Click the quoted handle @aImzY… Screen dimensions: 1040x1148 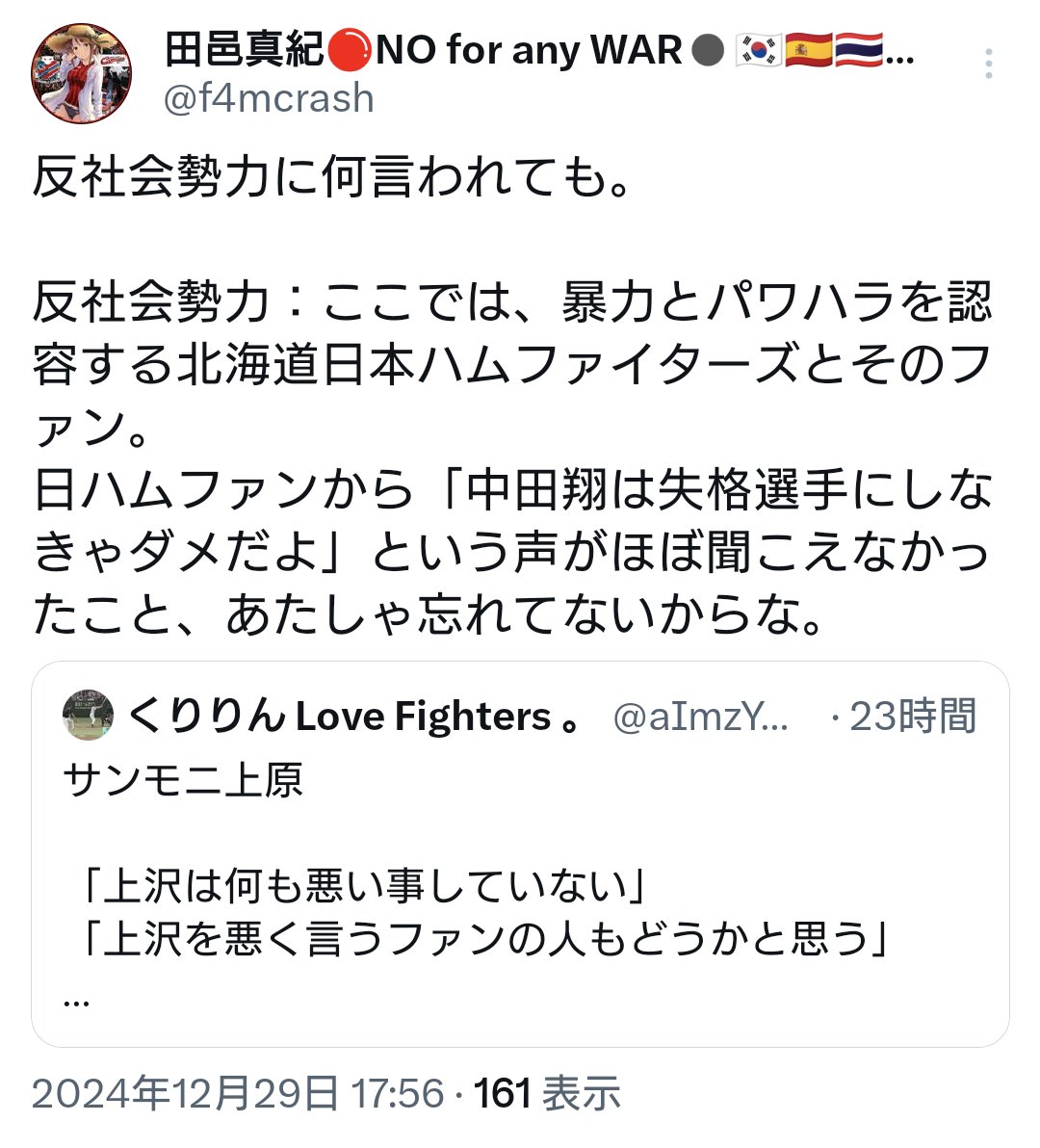click(700, 717)
